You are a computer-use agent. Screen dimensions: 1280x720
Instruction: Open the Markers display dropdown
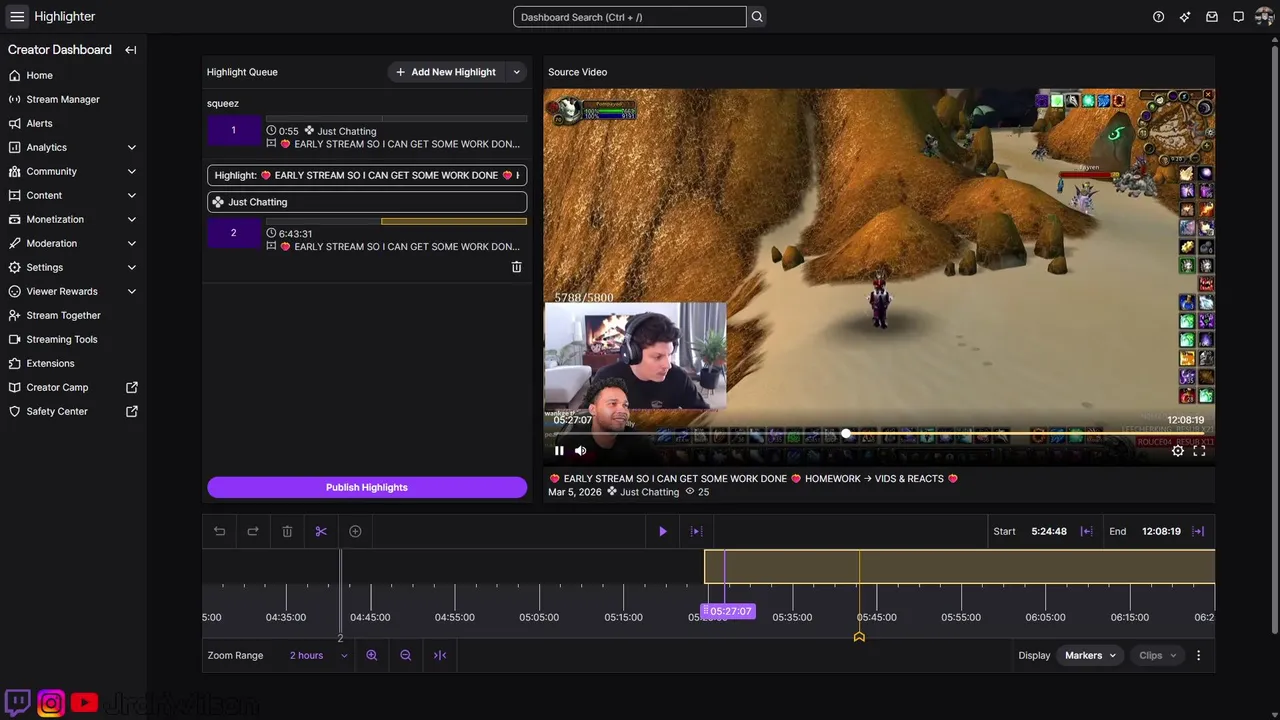(1090, 655)
